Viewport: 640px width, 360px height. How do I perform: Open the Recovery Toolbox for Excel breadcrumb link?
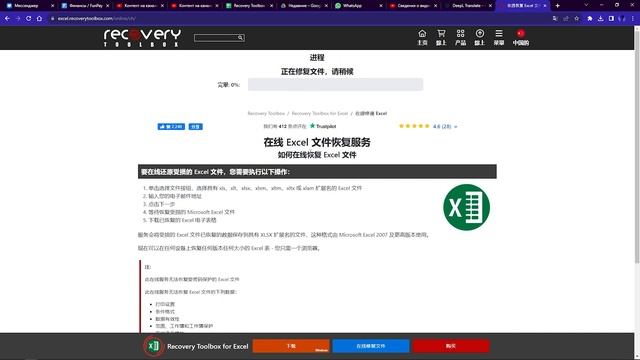click(320, 113)
